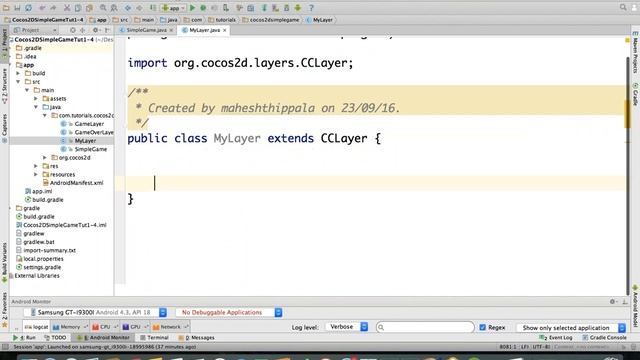
Task: Expand the build folder in project tree
Action: point(18,73)
